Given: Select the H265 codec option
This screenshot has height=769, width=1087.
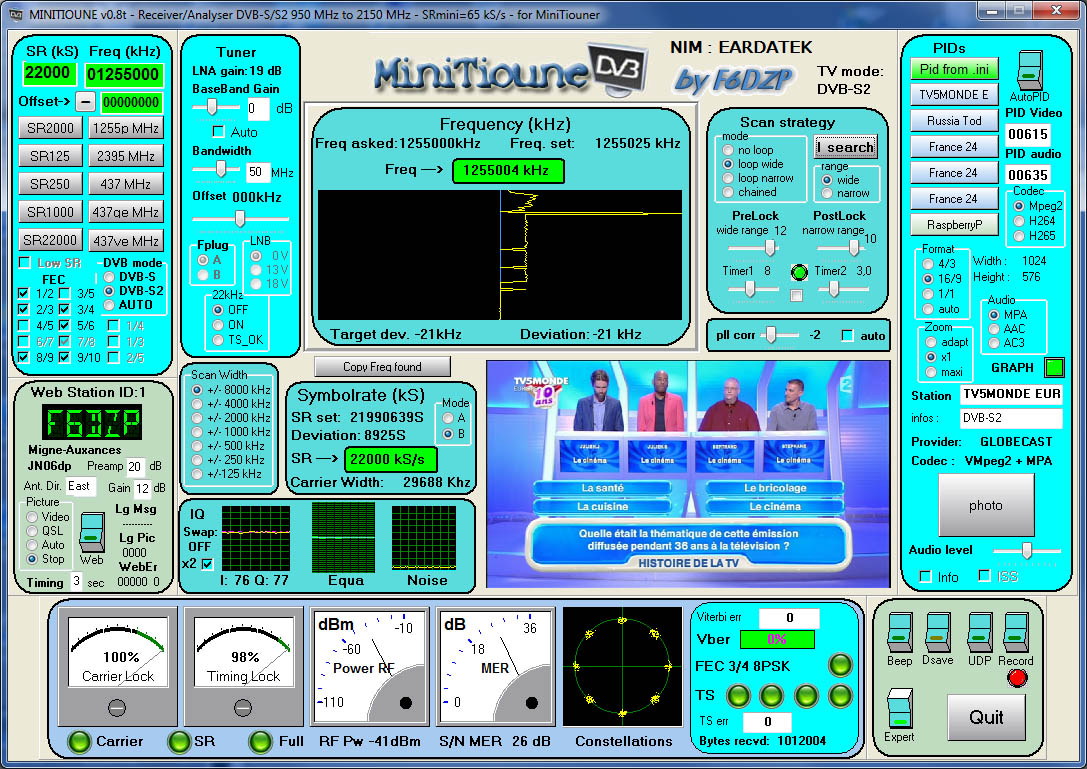Looking at the screenshot, I should pyautogui.click(x=1019, y=236).
